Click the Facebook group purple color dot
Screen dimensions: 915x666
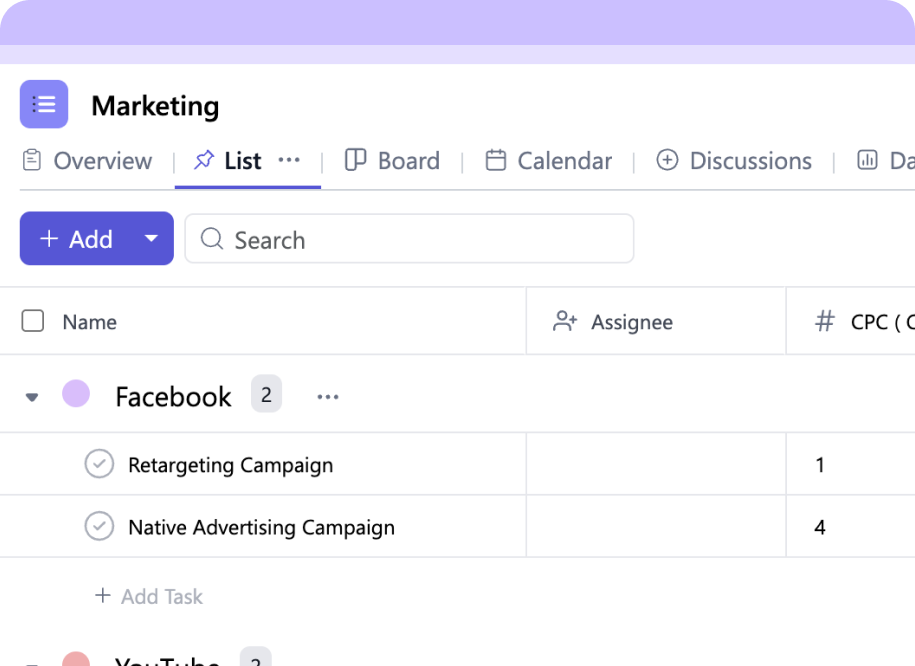click(x=76, y=394)
